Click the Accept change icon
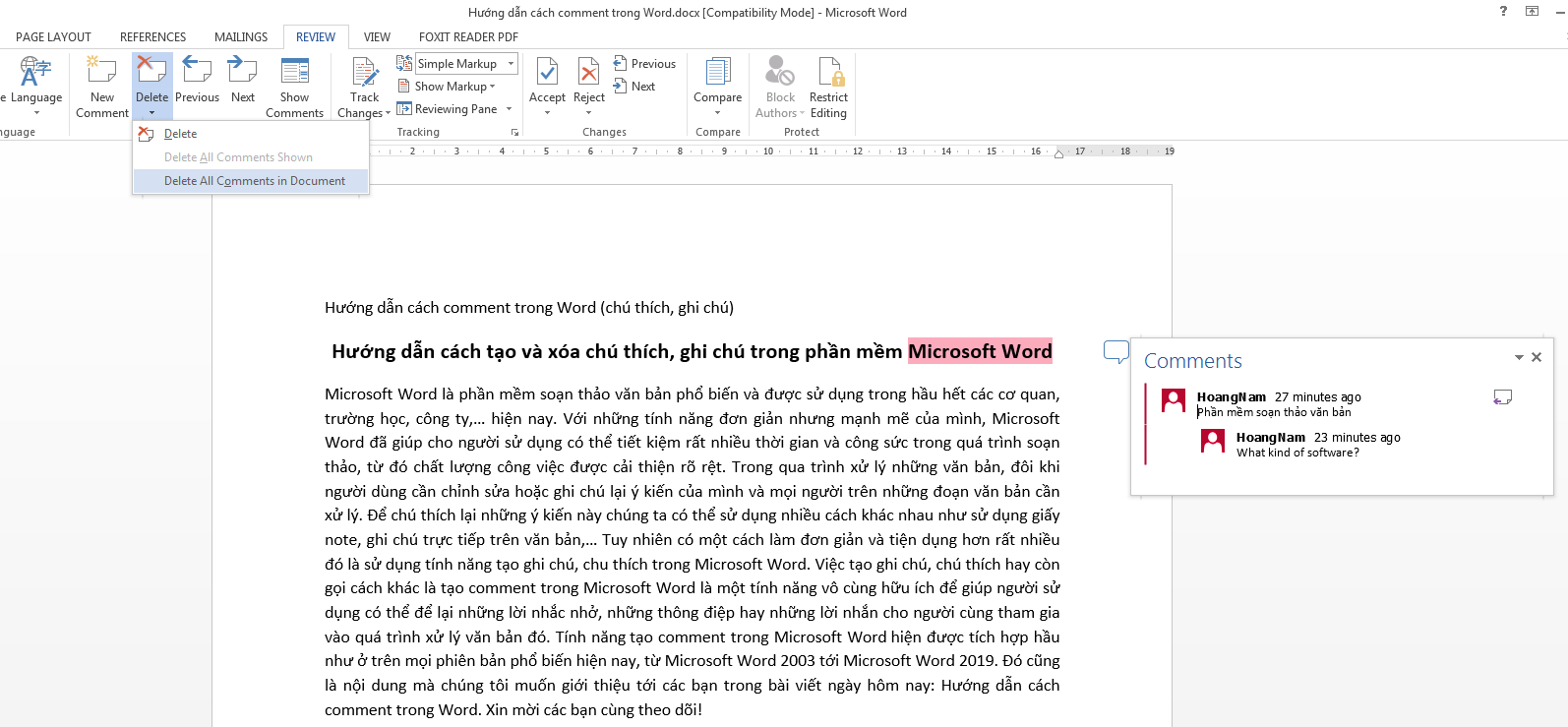This screenshot has width=1568, height=727. [x=547, y=72]
